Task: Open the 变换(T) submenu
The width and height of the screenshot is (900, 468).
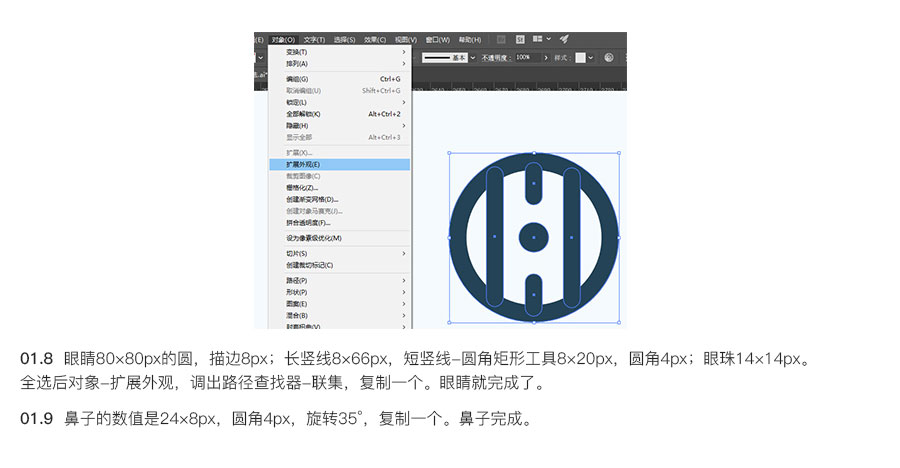Action: pos(339,52)
